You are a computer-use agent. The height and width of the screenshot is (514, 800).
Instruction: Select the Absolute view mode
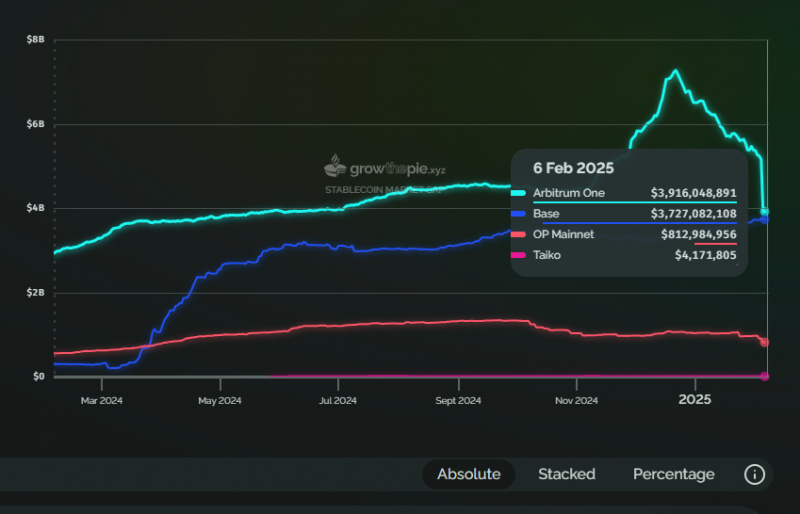pos(468,474)
